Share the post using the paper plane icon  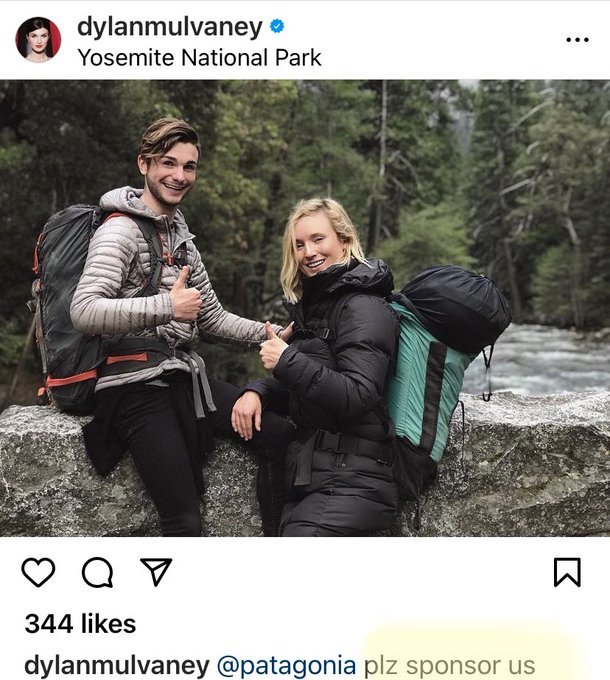pyautogui.click(x=156, y=571)
